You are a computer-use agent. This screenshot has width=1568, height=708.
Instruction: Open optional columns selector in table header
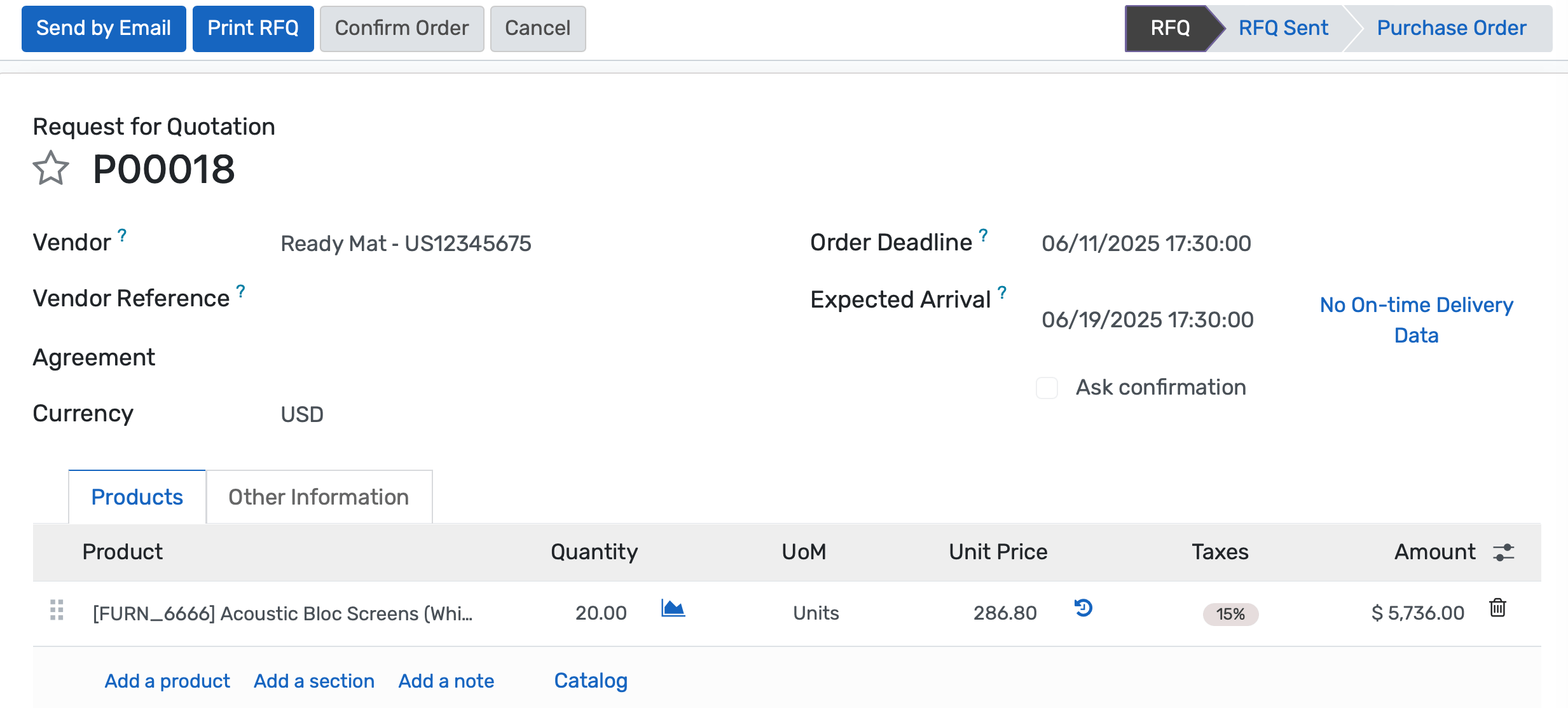1503,552
